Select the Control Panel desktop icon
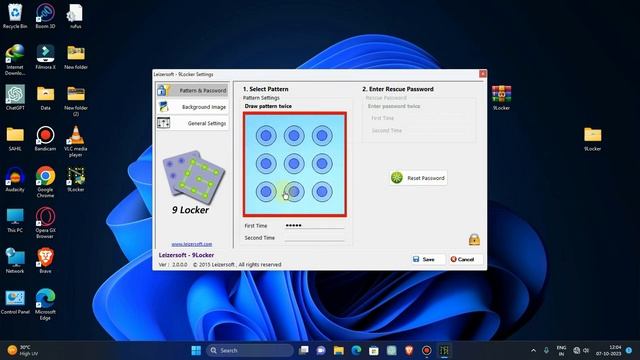Viewport: 640px width, 360px height. (15, 302)
